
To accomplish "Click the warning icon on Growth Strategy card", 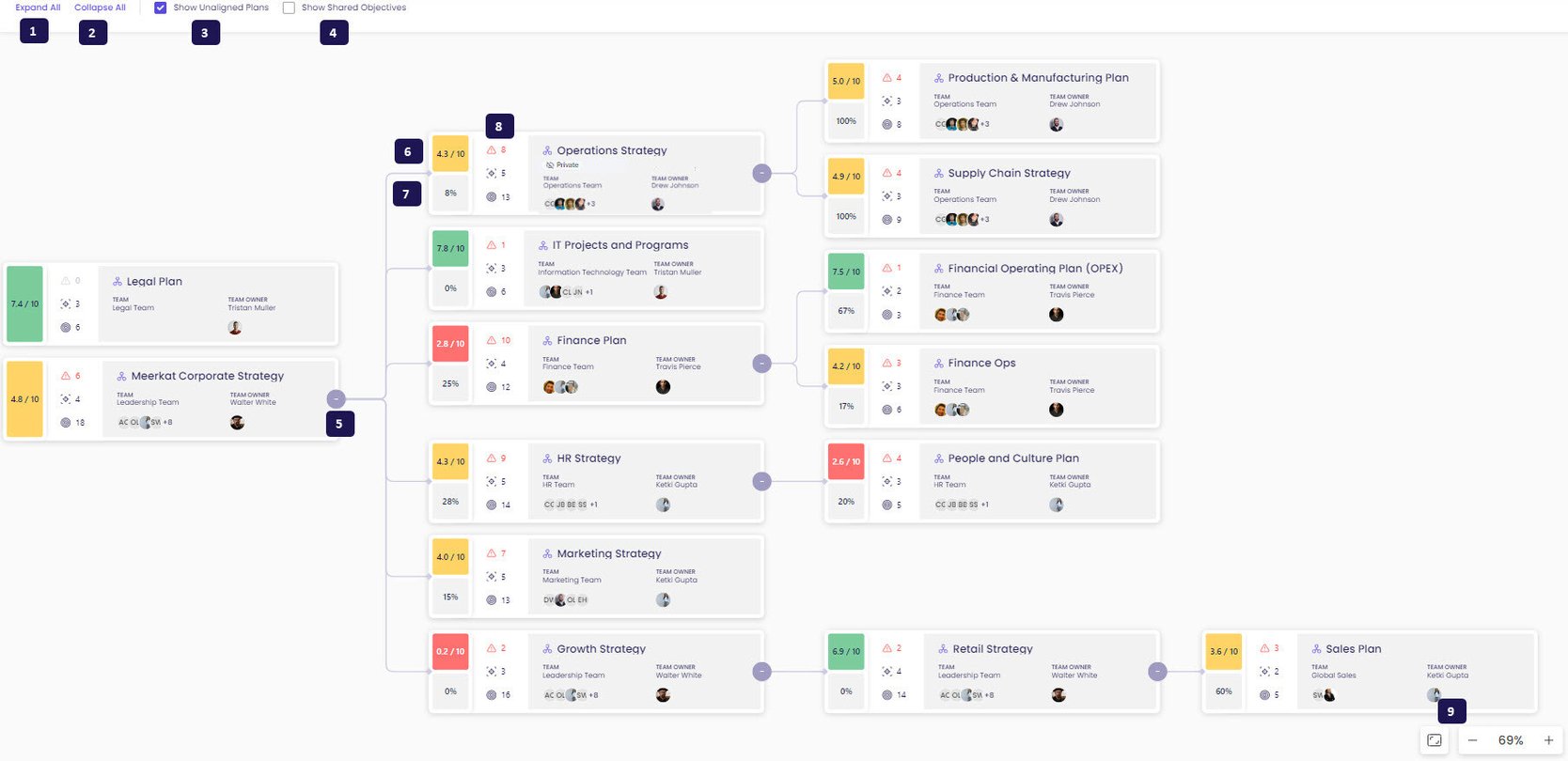I will [x=491, y=648].
